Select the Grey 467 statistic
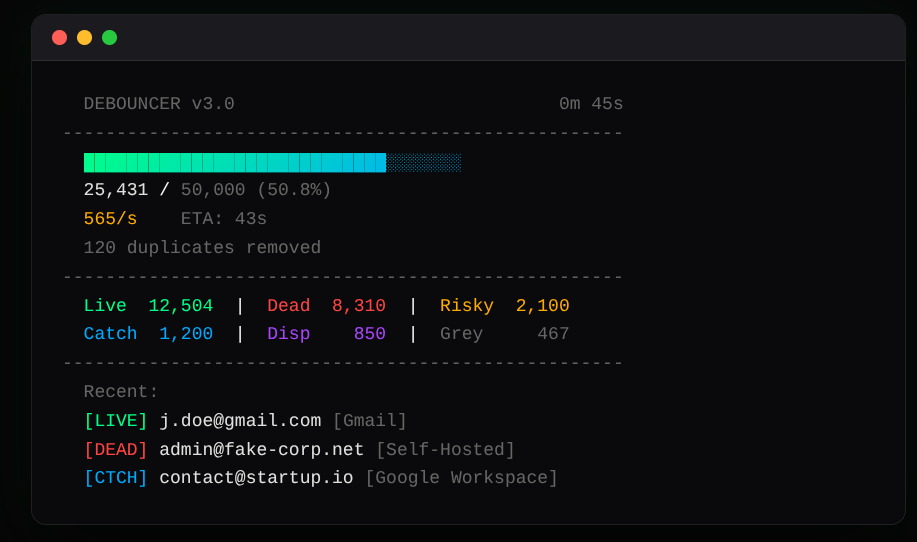The image size is (917, 542). 505,333
